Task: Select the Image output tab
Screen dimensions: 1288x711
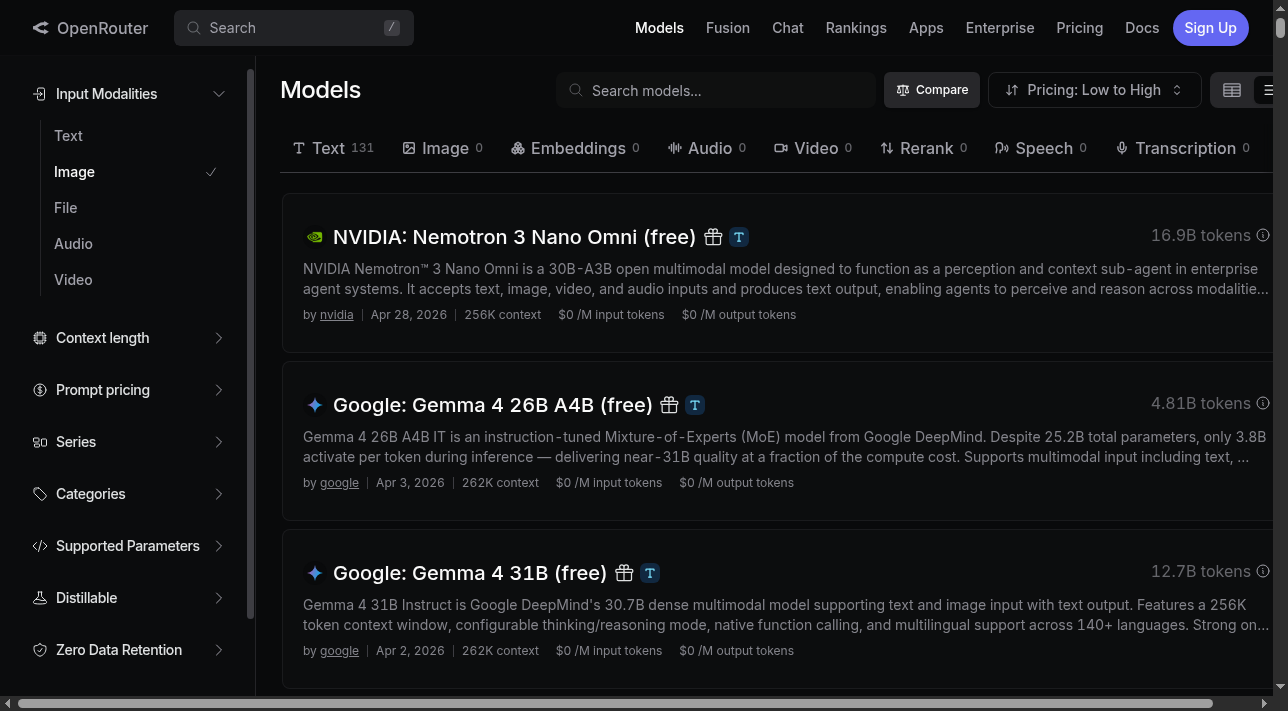Action: coord(443,148)
